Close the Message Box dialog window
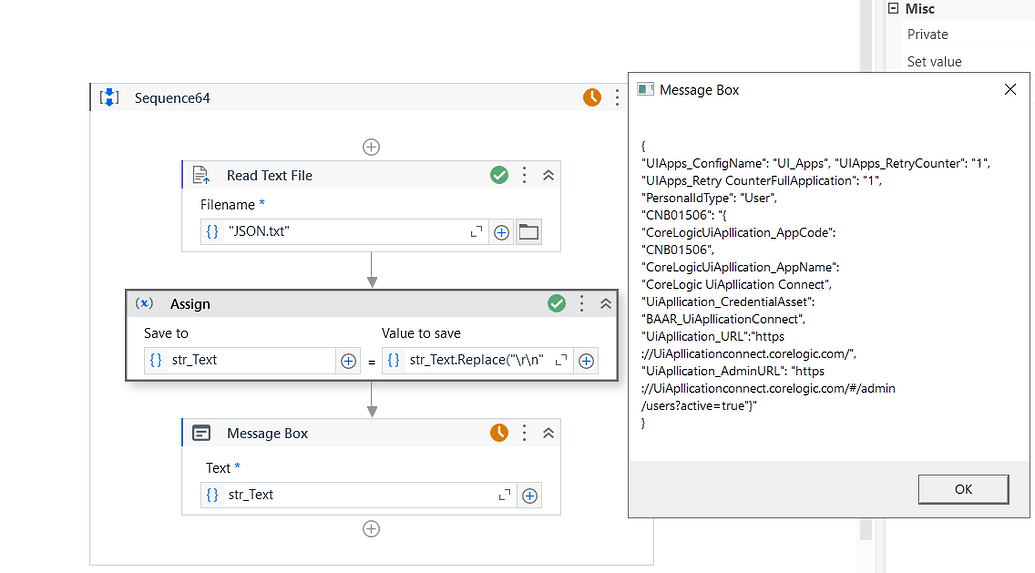The image size is (1035, 573). pyautogui.click(x=1010, y=90)
